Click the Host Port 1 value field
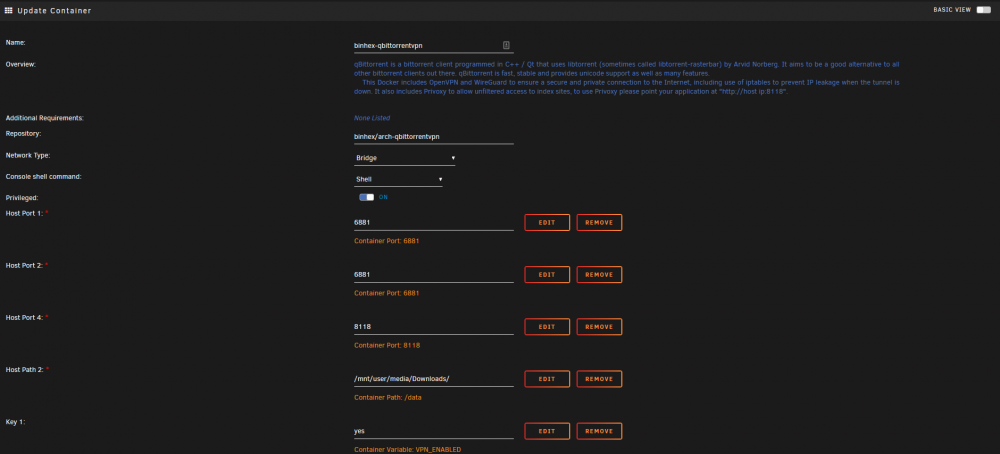The image size is (1000, 454). (x=434, y=223)
